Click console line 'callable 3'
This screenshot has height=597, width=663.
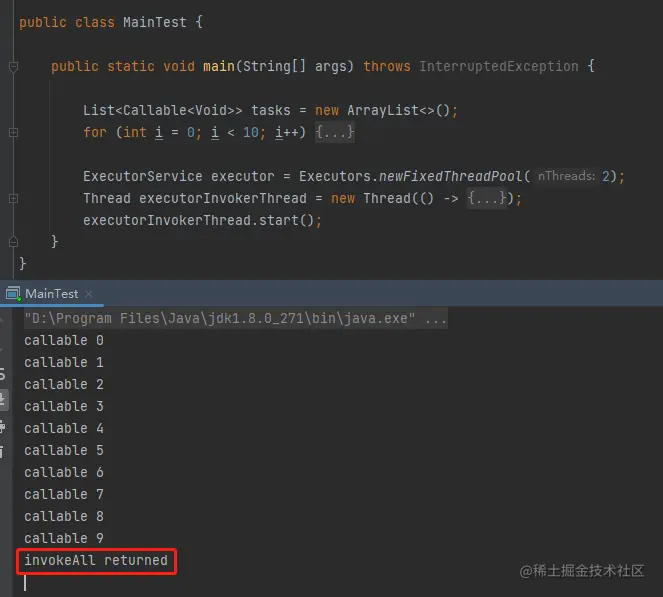pos(64,406)
